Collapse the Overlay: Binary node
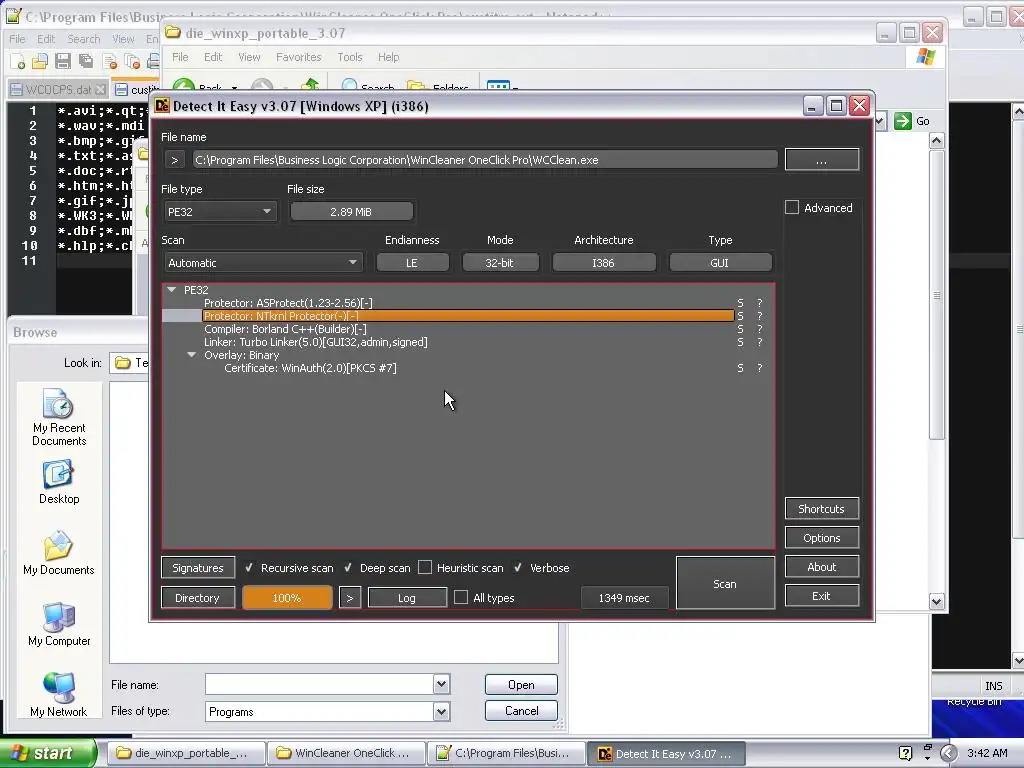The height and width of the screenshot is (768, 1024). 192,355
